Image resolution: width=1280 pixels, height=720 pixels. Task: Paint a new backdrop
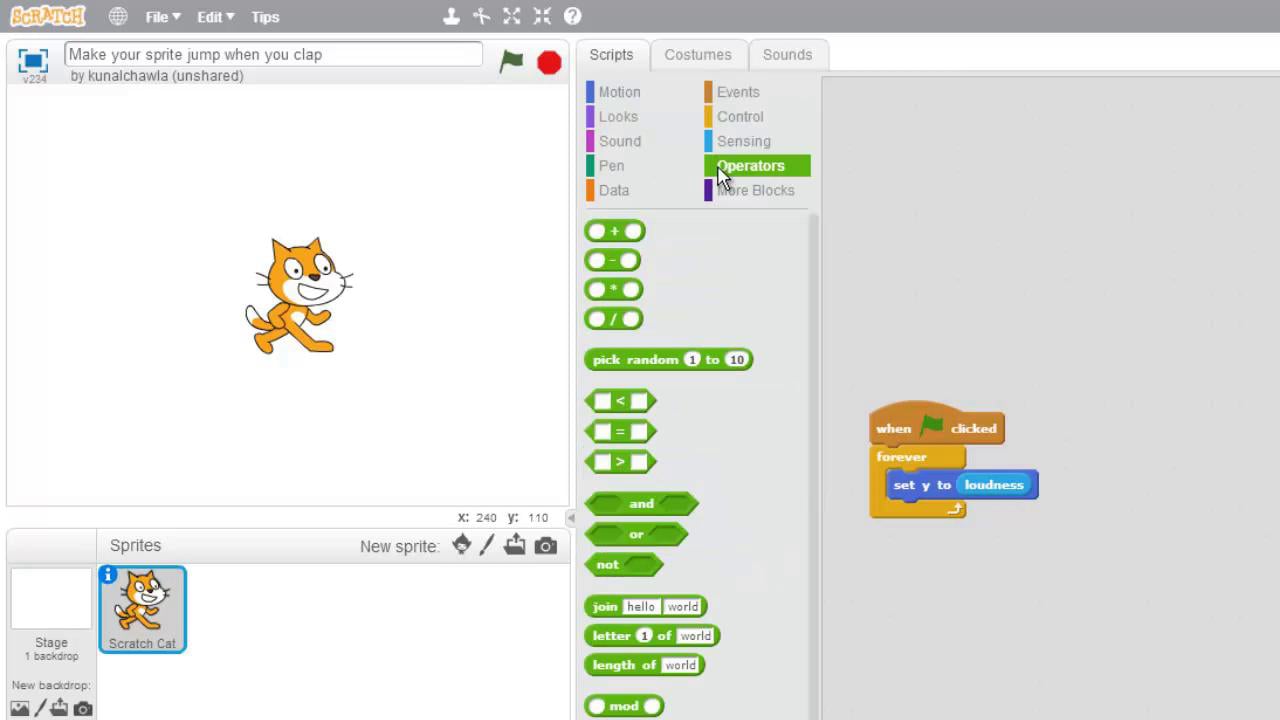coord(40,708)
